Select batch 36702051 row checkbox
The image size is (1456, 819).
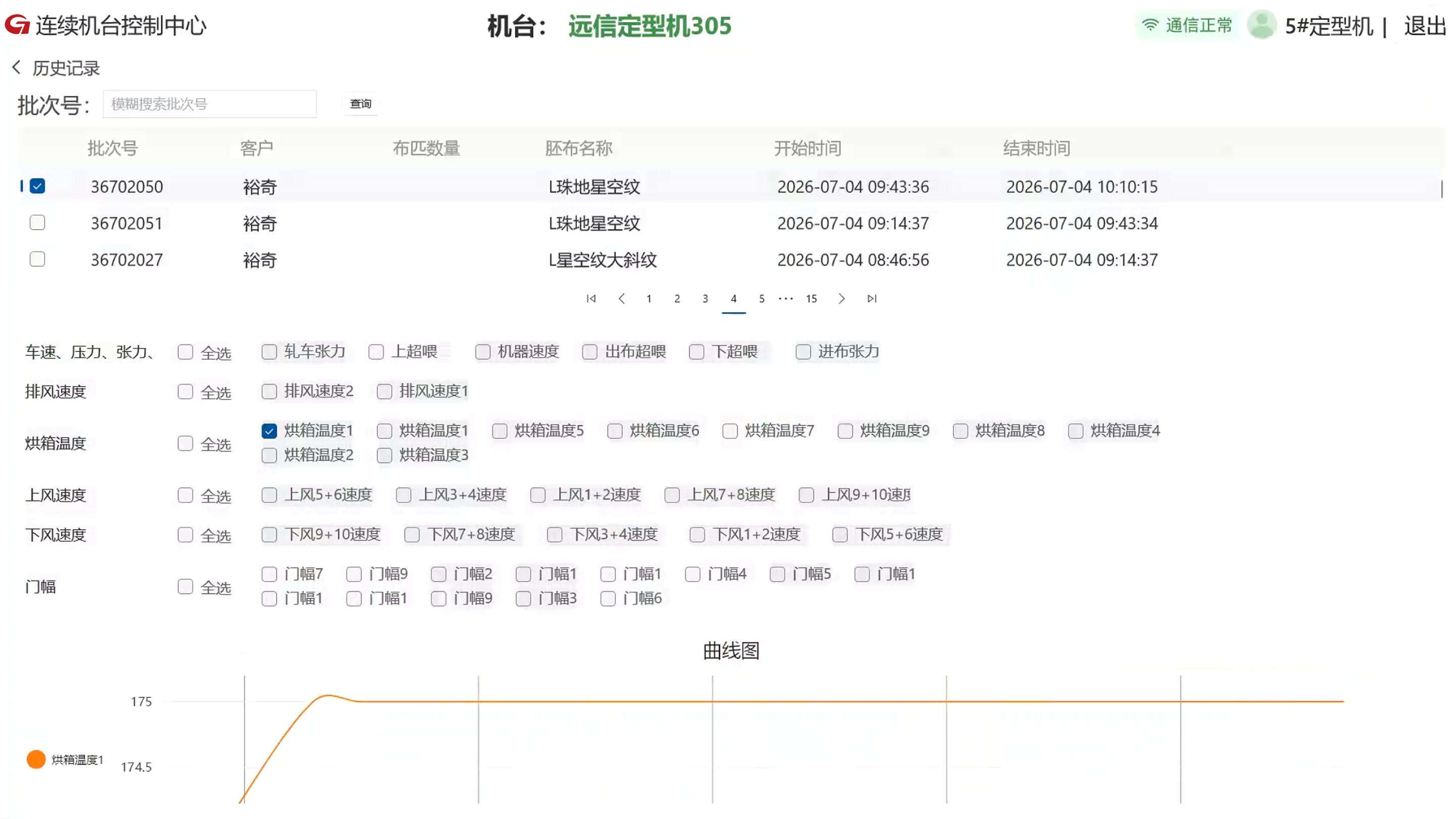(x=37, y=222)
